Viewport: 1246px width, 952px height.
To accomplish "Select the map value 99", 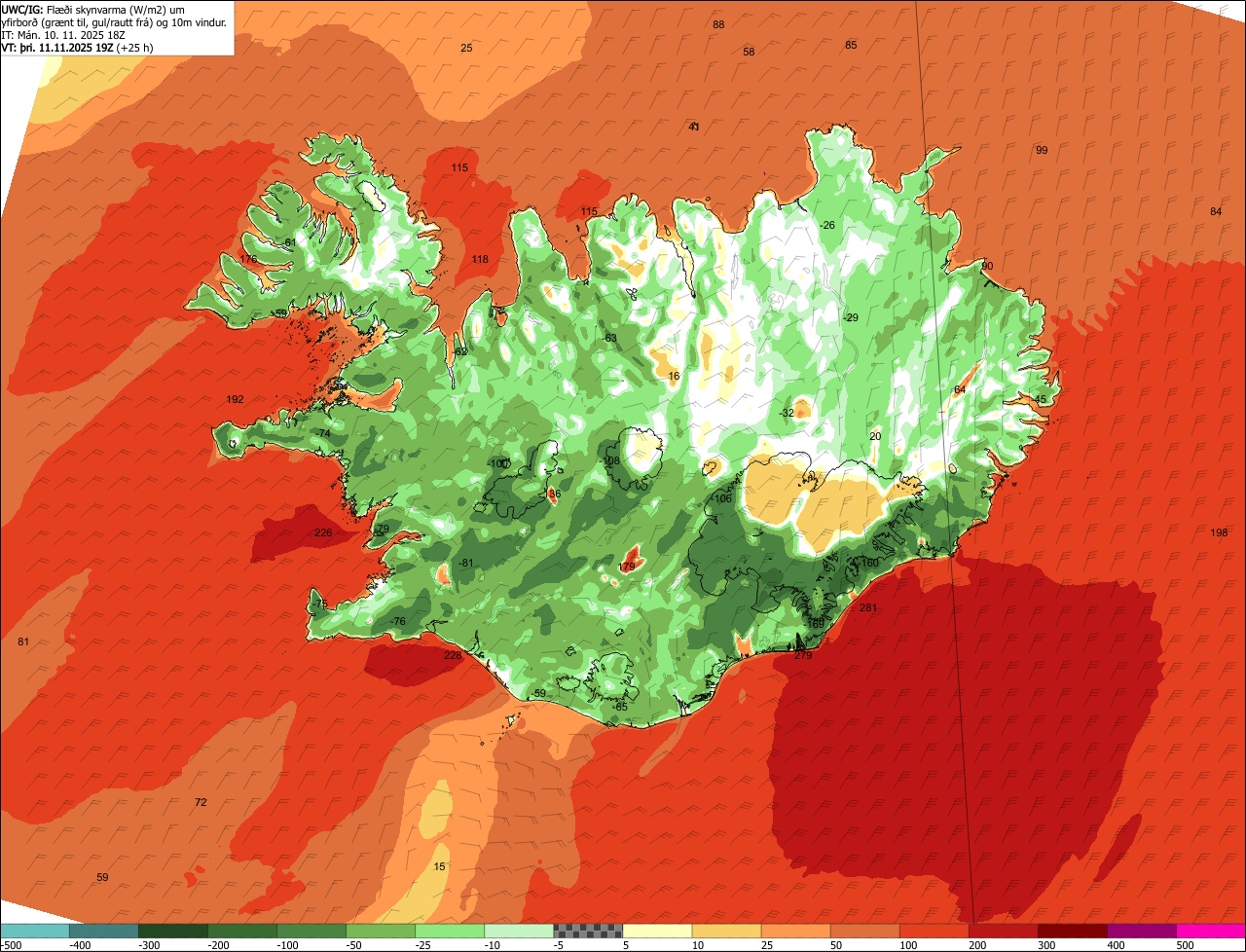I will click(x=1042, y=150).
